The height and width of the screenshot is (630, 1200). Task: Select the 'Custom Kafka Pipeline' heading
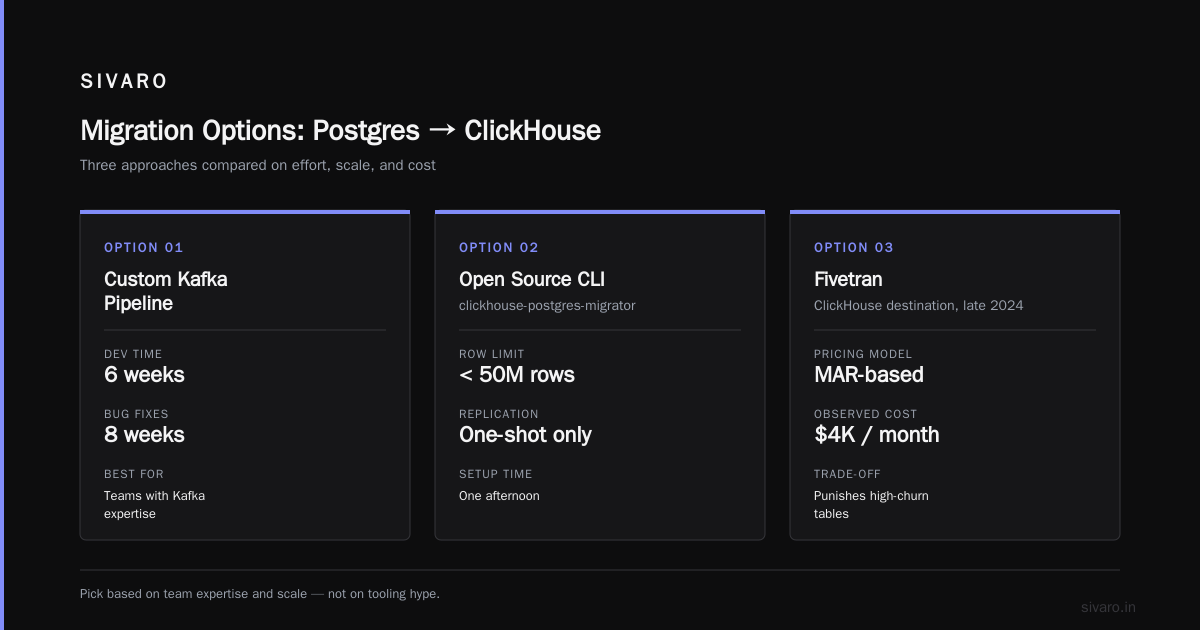[166, 291]
